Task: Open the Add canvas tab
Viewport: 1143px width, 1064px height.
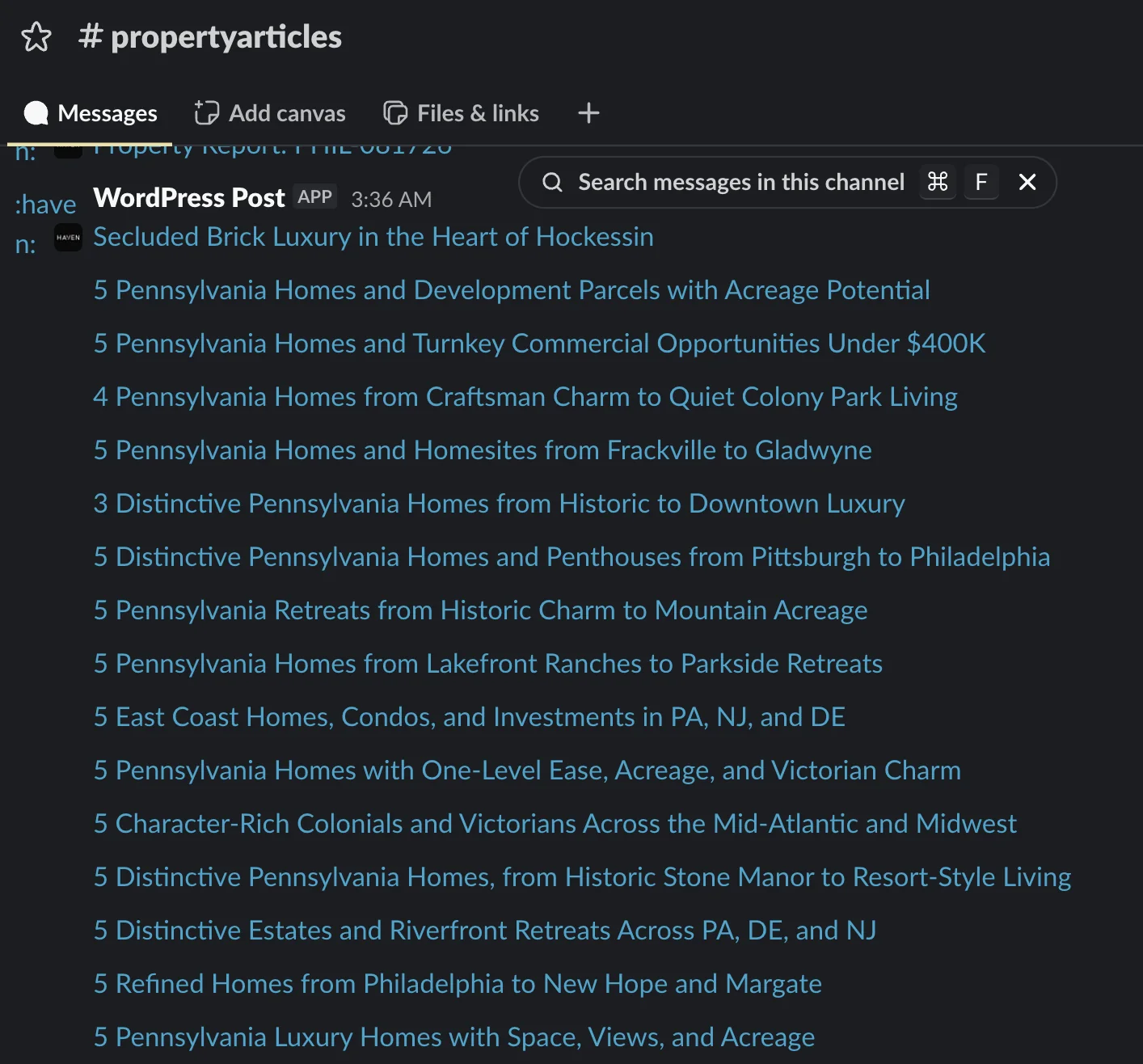Action: [270, 113]
